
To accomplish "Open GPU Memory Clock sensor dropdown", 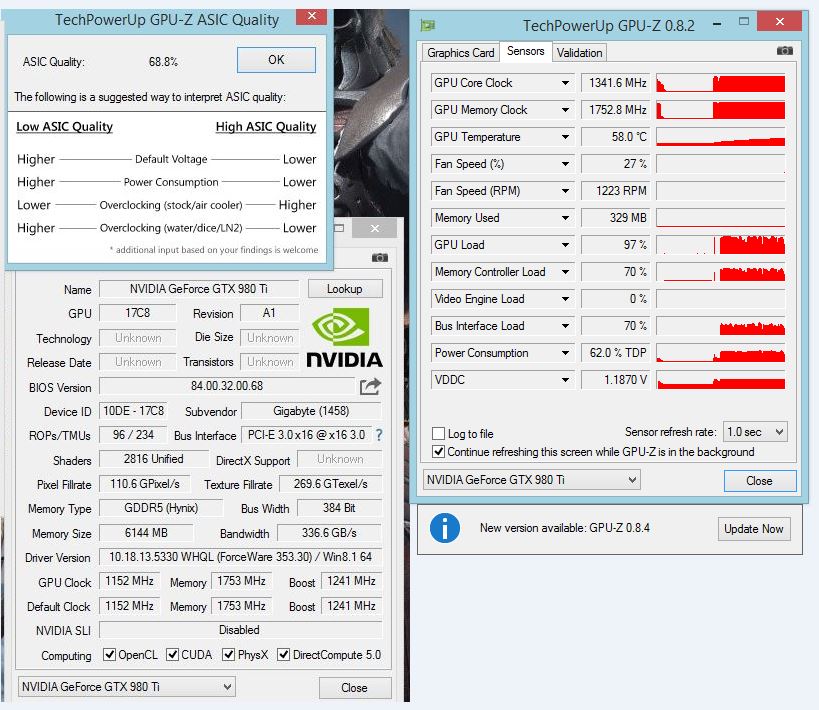I will (x=565, y=110).
